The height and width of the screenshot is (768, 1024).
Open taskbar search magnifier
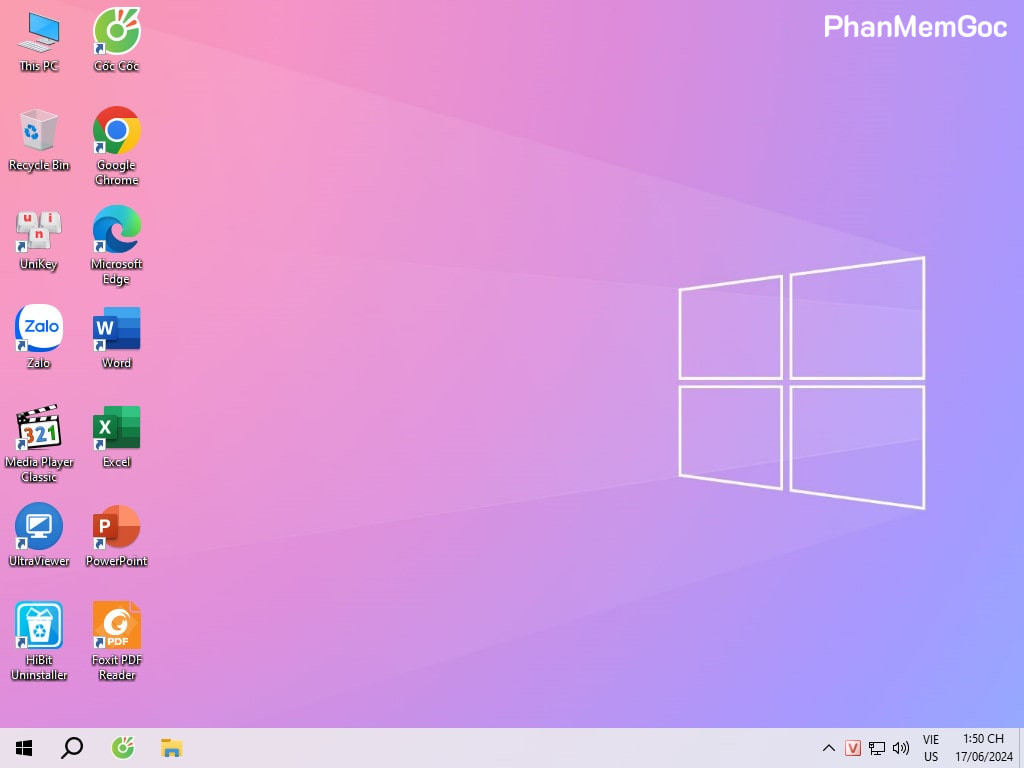coord(72,748)
